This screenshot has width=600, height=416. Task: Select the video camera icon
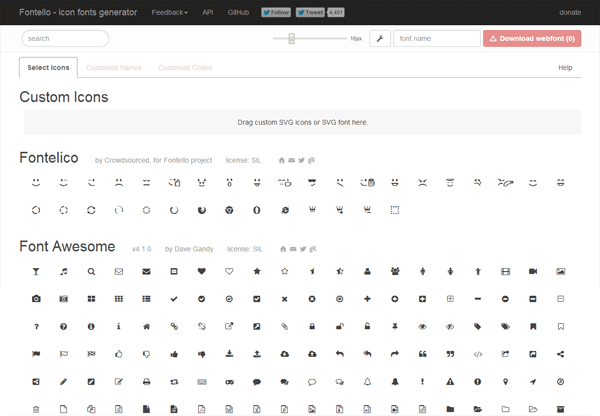pyautogui.click(x=533, y=271)
